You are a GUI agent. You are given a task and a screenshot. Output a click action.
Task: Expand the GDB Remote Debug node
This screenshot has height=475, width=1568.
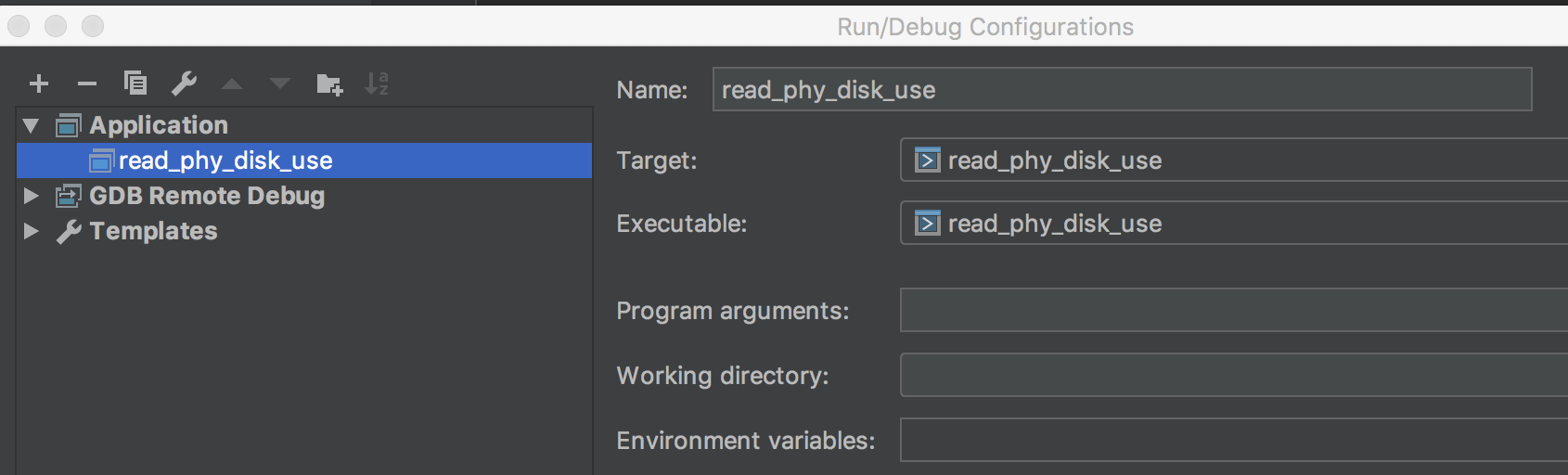[x=31, y=196]
